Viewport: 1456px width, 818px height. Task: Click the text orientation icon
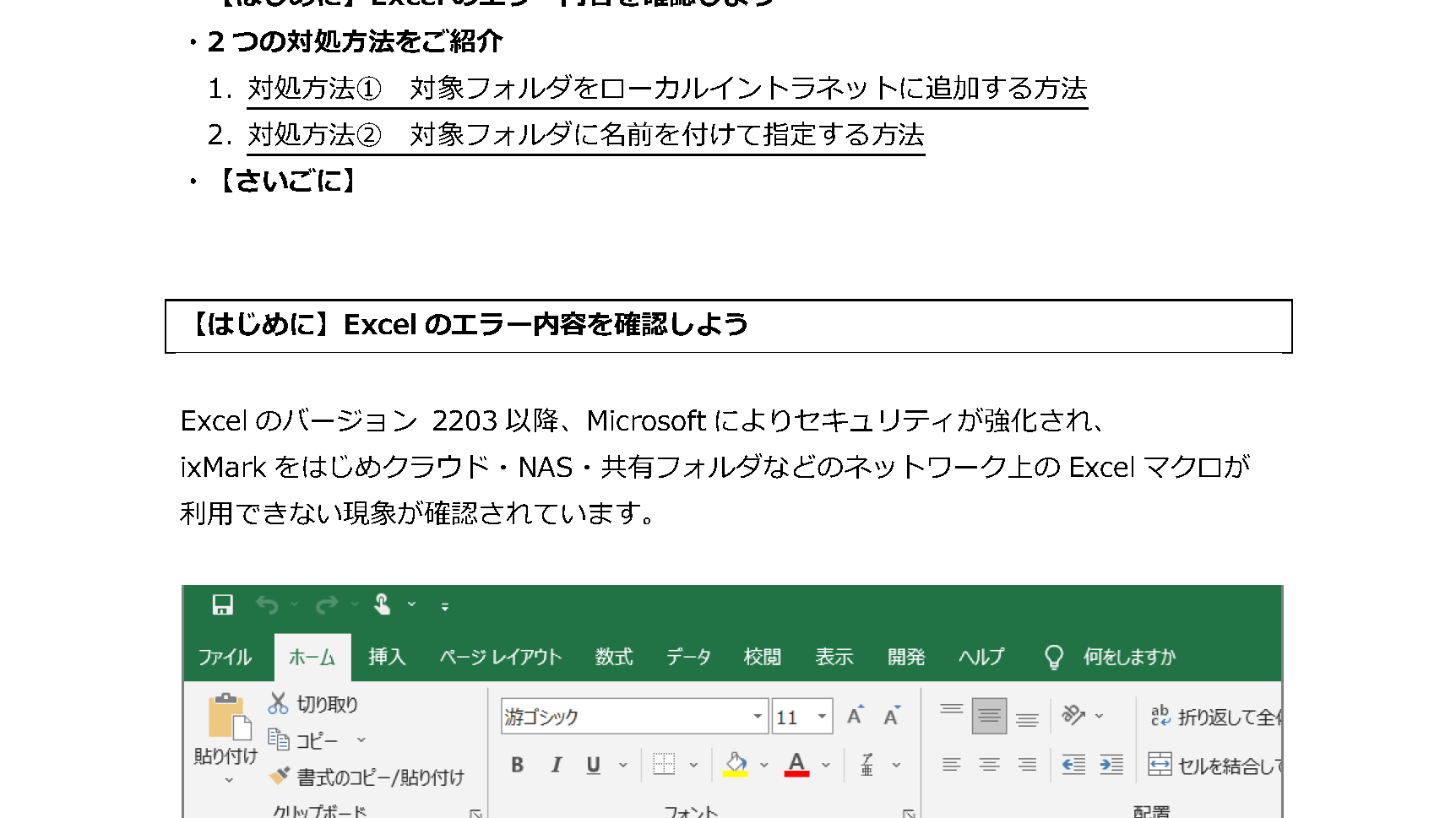coord(1073,715)
